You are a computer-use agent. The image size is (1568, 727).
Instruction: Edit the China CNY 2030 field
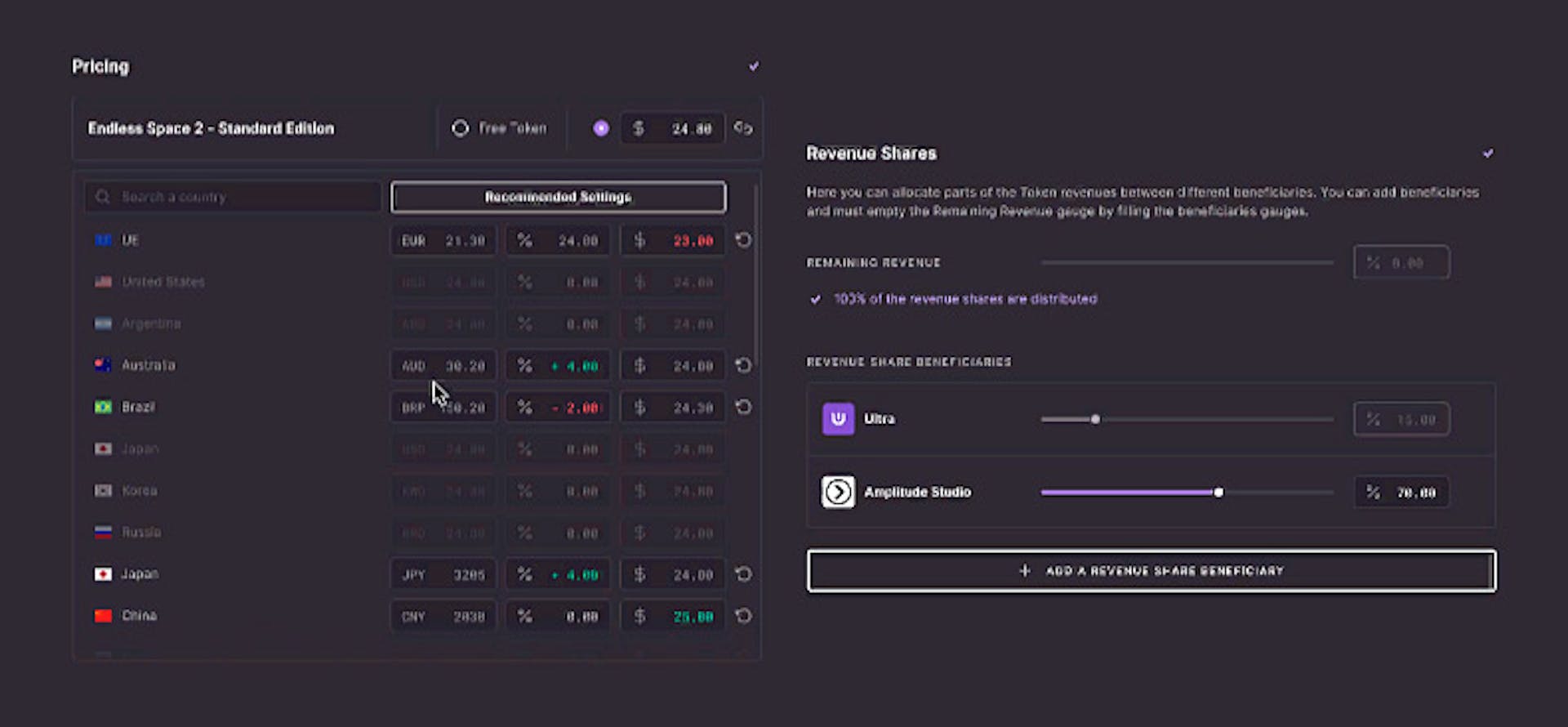pos(443,616)
